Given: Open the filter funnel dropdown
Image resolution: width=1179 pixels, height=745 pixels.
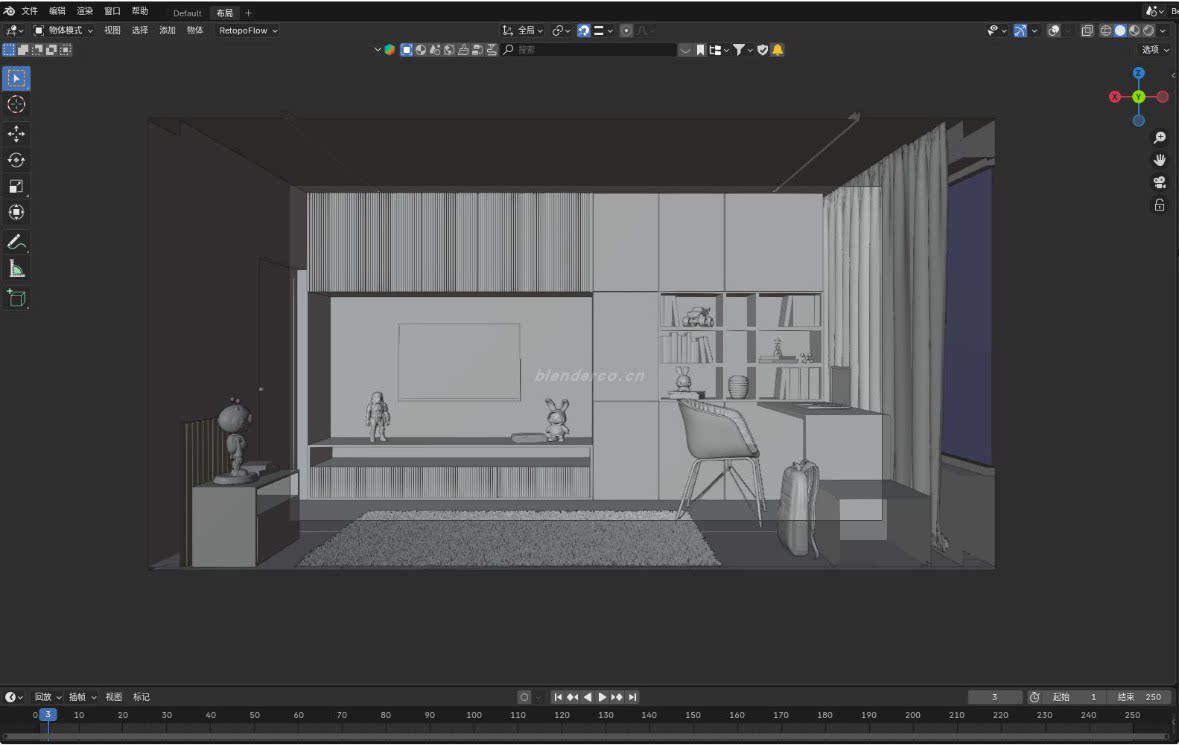Looking at the screenshot, I should tap(742, 50).
